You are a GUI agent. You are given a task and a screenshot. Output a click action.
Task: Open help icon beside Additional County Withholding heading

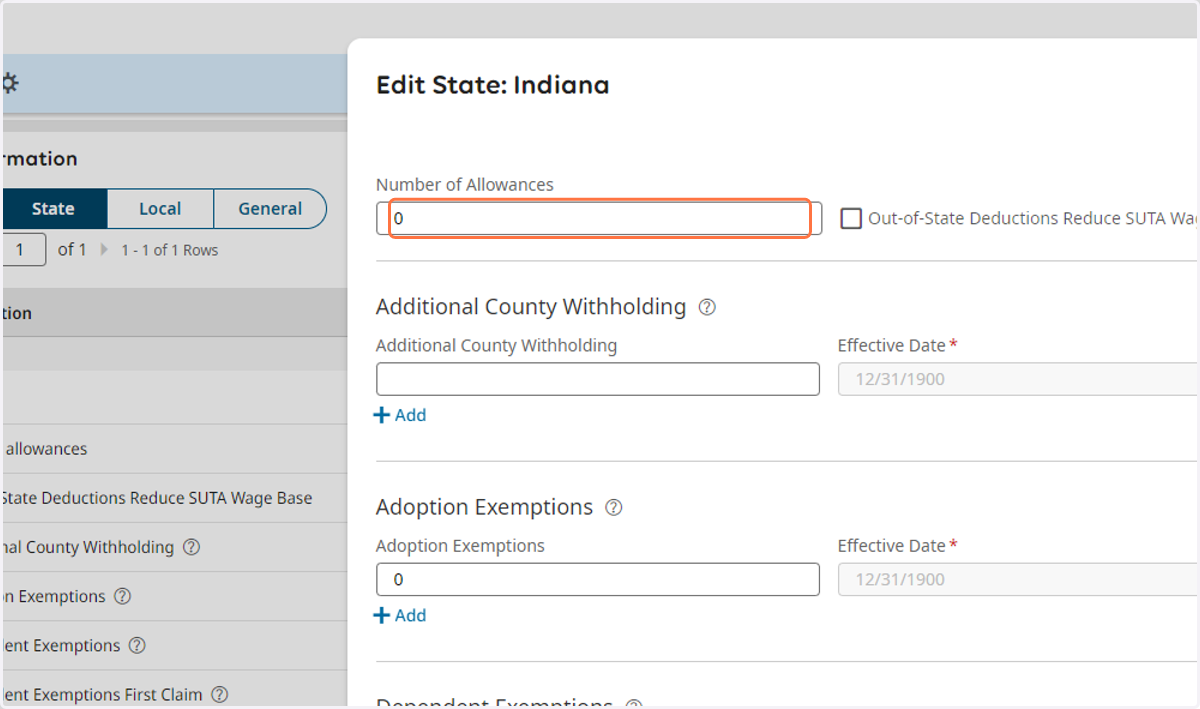pos(707,307)
